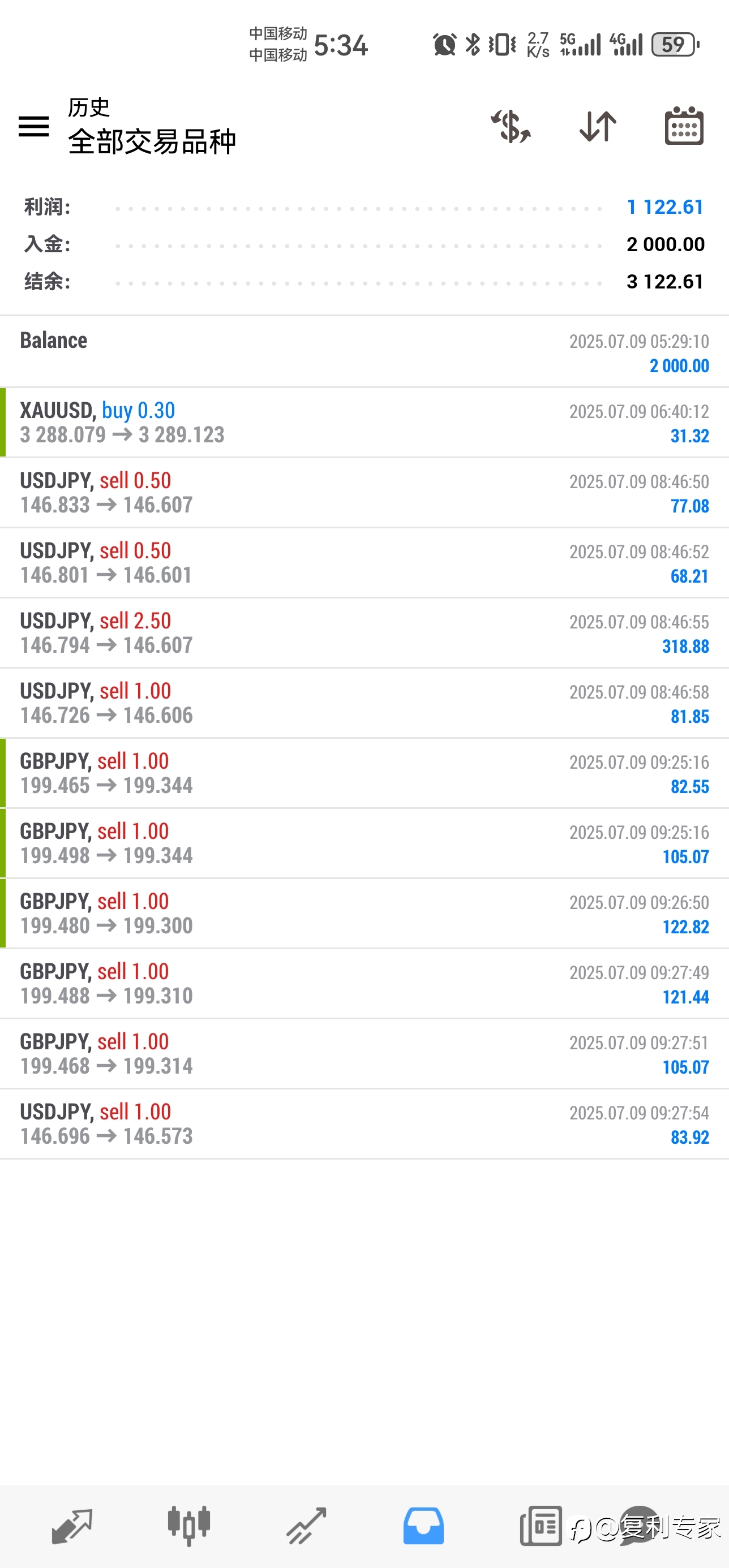This screenshot has width=729, height=1568.
Task: Open the news page icon
Action: pos(541,1526)
